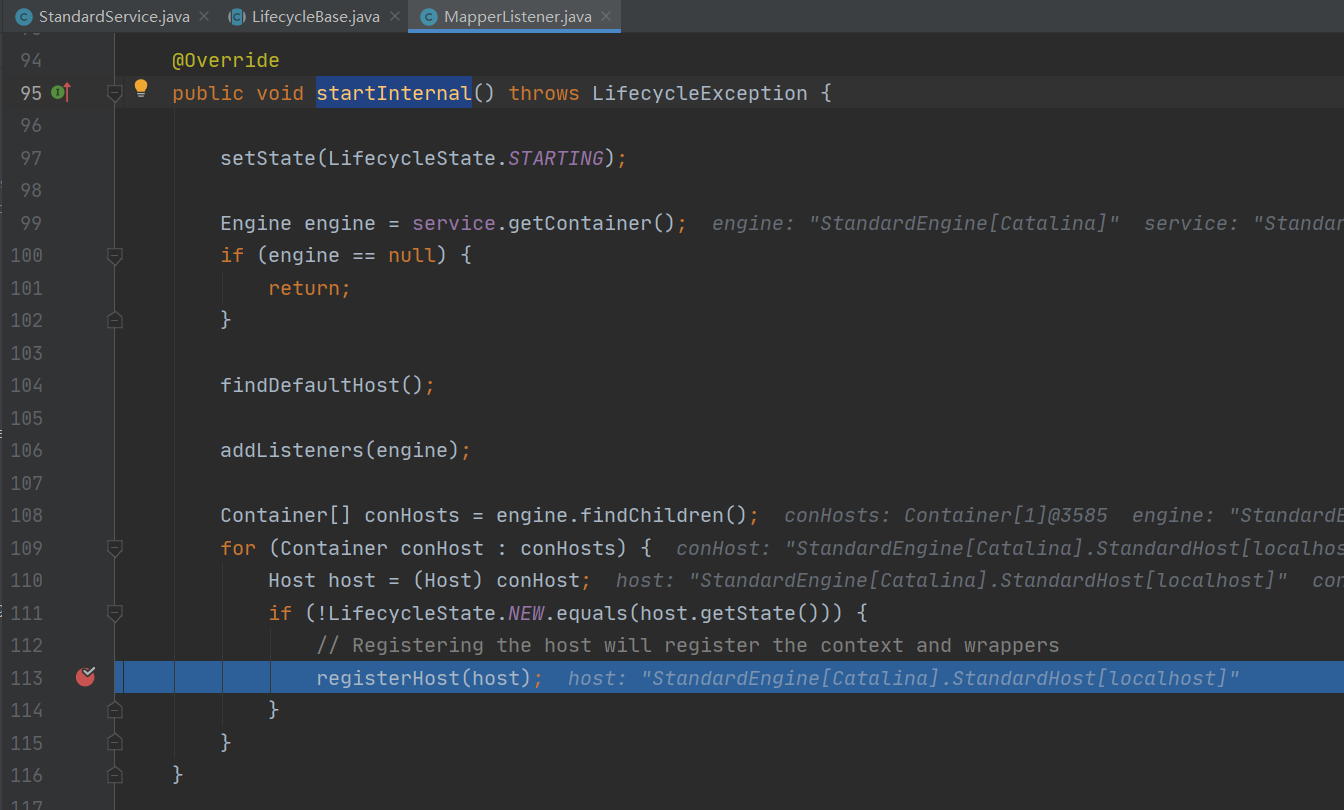This screenshot has height=810, width=1344.
Task: Click the fold end marker on line 114
Action: (114, 710)
